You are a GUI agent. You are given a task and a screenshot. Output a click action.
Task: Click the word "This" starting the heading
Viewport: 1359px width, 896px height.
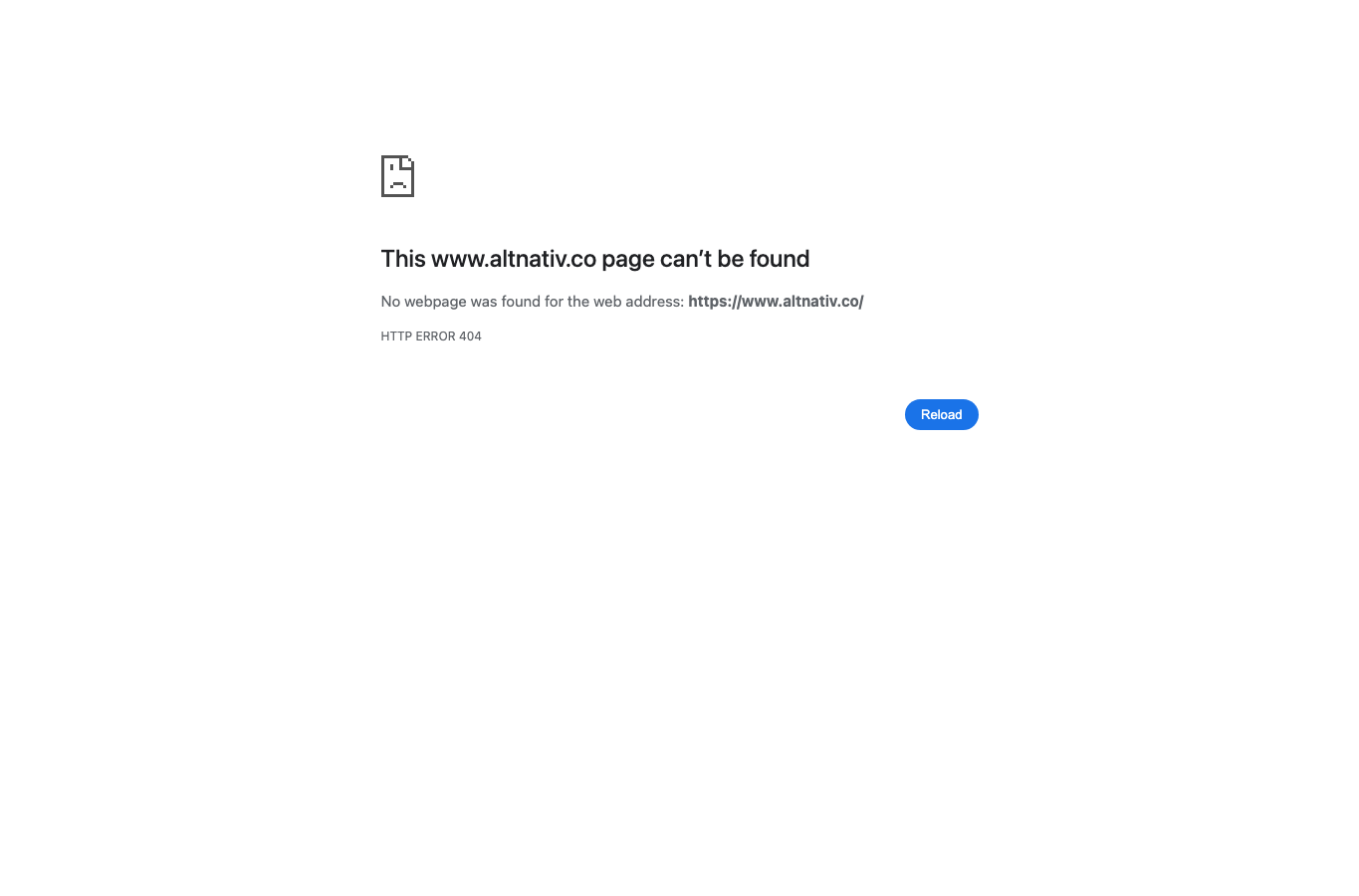[x=403, y=259]
